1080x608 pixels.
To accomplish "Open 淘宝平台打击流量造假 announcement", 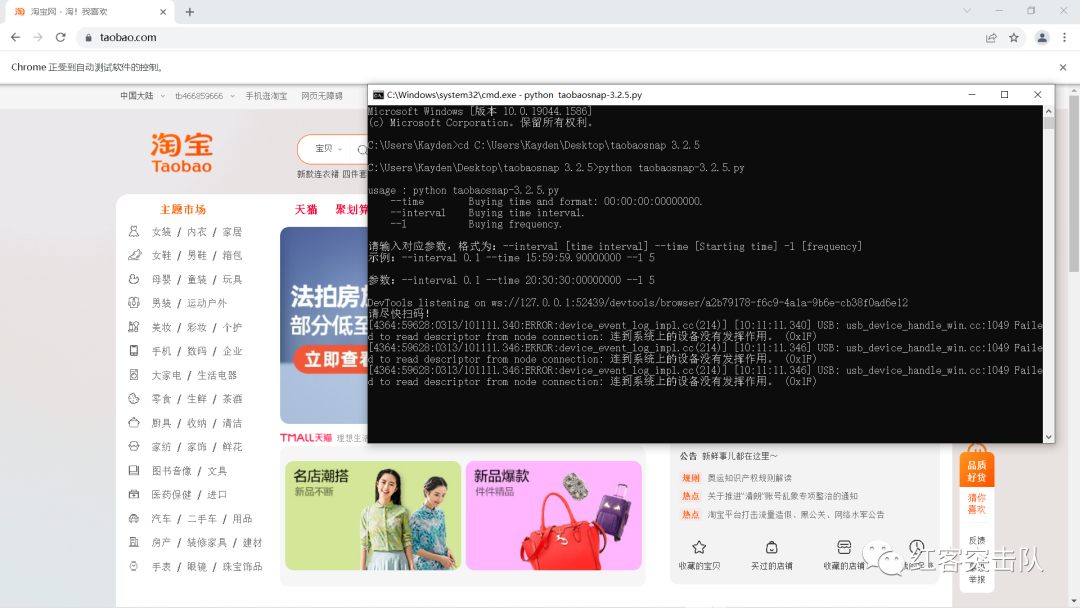I will pyautogui.click(x=796, y=514).
